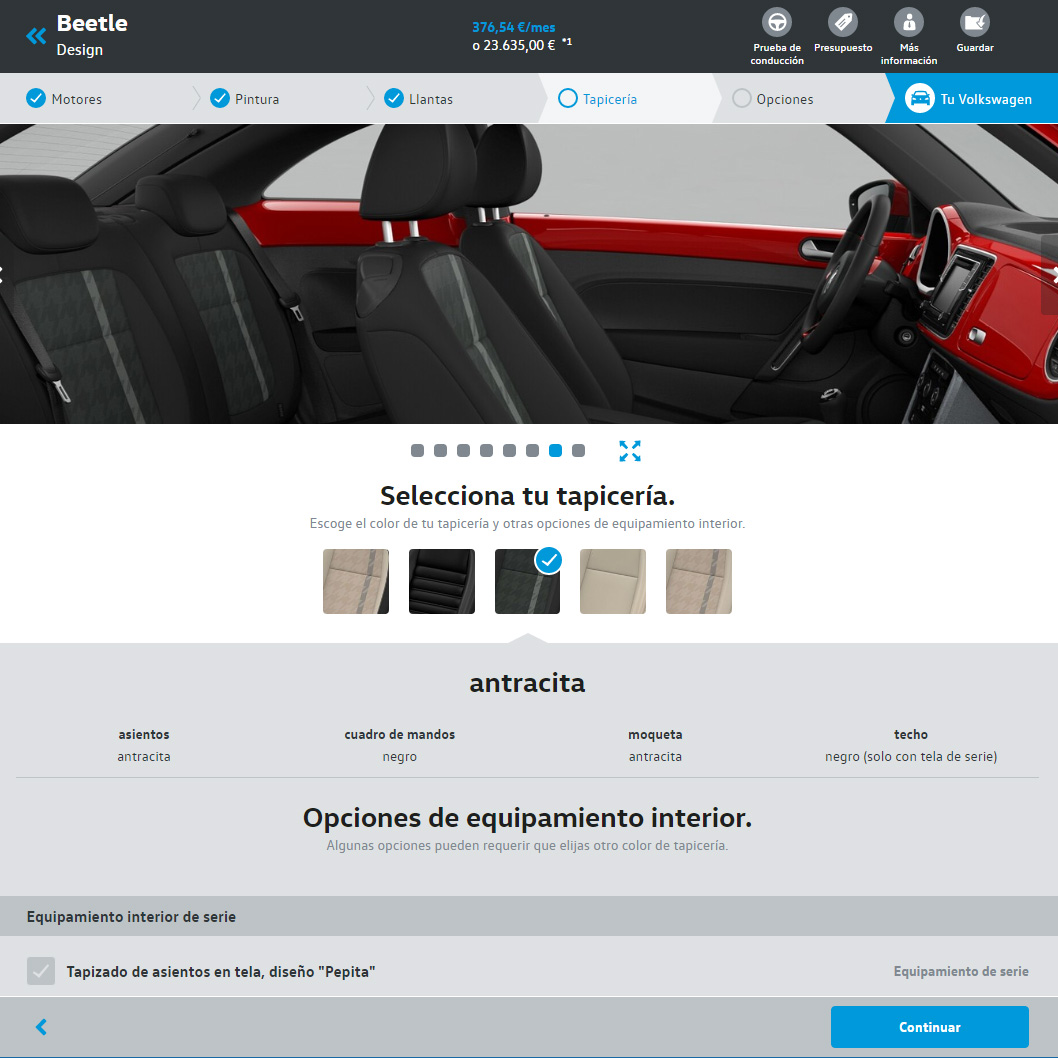Click the 23.635,00 € total price
This screenshot has width=1058, height=1058.
point(519,45)
